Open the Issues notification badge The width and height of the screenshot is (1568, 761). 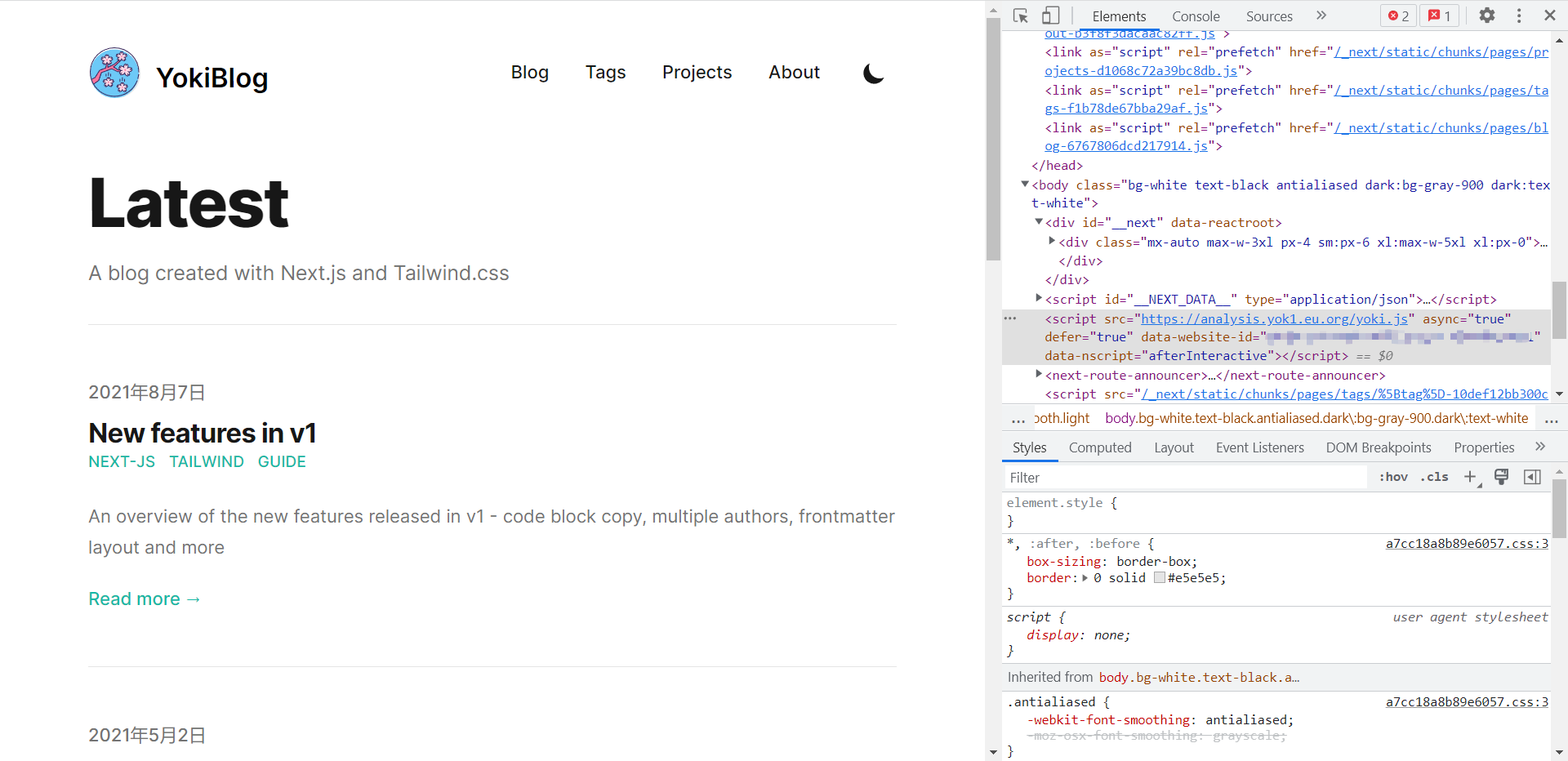tap(1439, 16)
